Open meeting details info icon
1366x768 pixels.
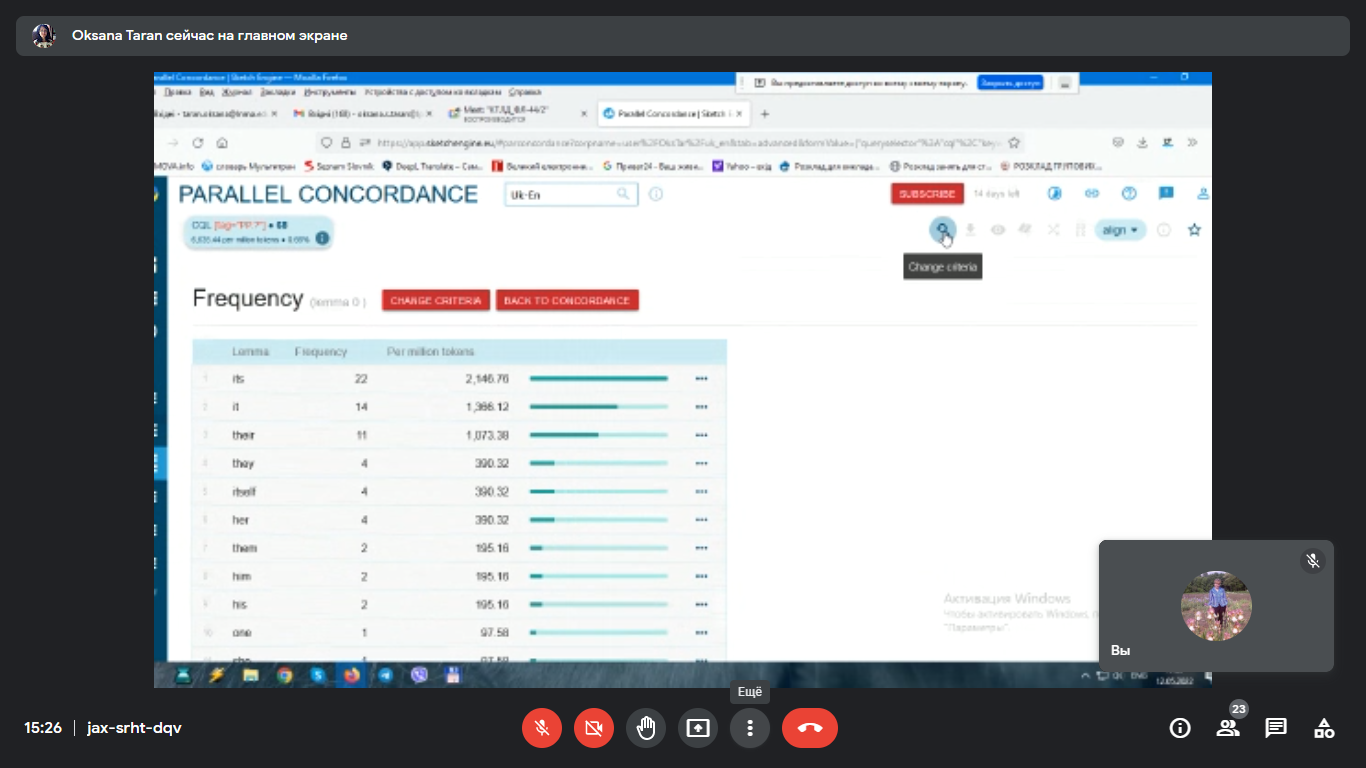pos(1180,728)
